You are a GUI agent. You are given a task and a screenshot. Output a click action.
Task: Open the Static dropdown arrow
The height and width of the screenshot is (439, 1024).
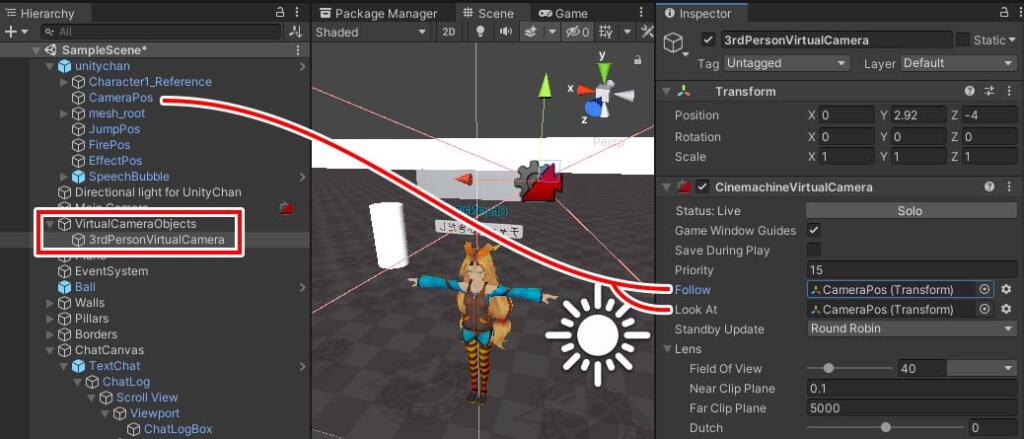1011,41
